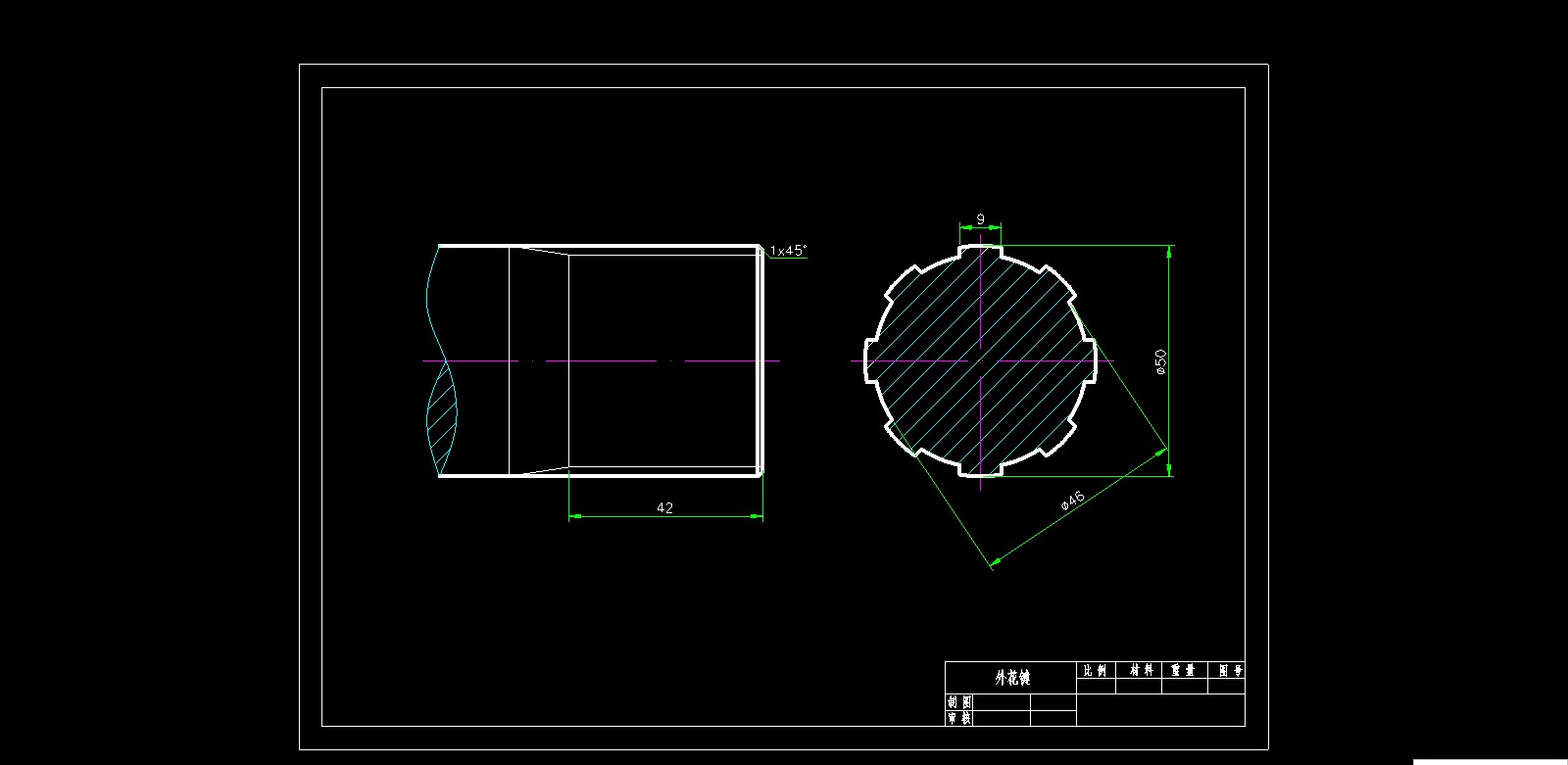Click the empty cell below 比例

1096,687
